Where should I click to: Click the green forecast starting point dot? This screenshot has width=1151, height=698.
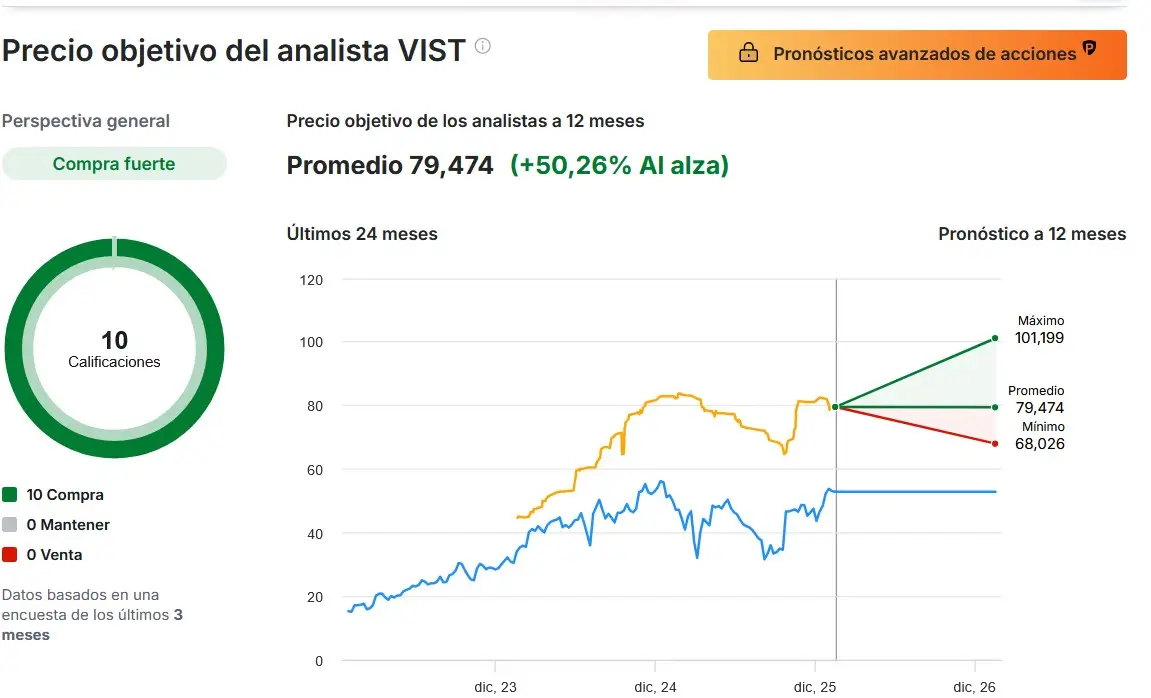(x=835, y=407)
